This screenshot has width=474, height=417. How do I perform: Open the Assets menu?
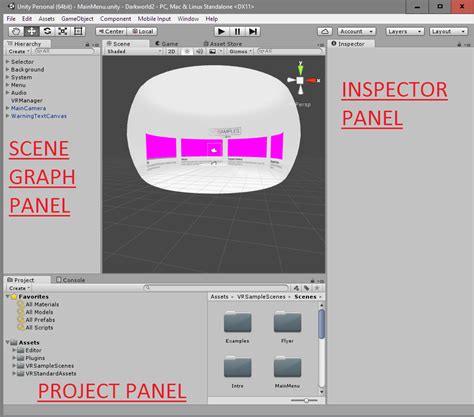pyautogui.click(x=46, y=19)
